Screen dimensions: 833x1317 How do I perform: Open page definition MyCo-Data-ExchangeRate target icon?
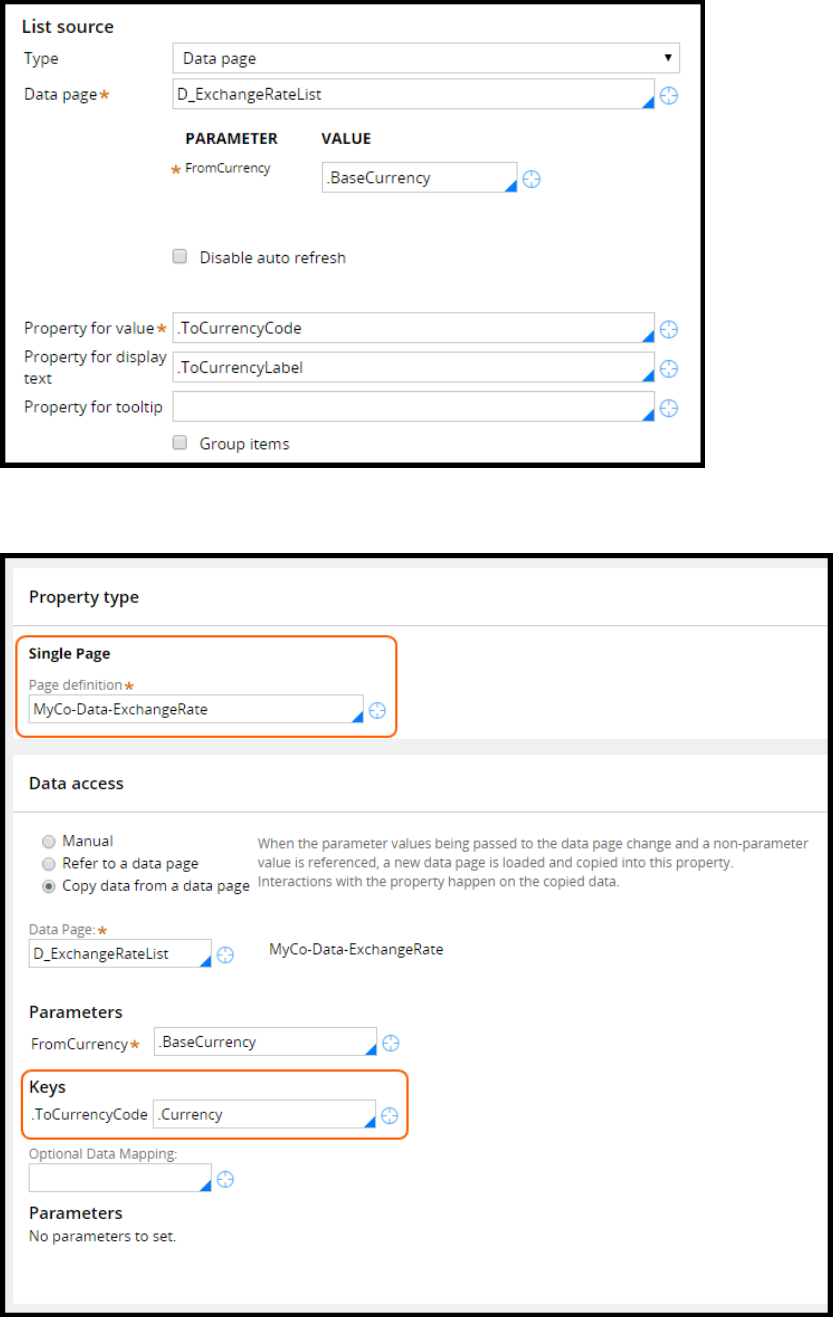[x=377, y=710]
